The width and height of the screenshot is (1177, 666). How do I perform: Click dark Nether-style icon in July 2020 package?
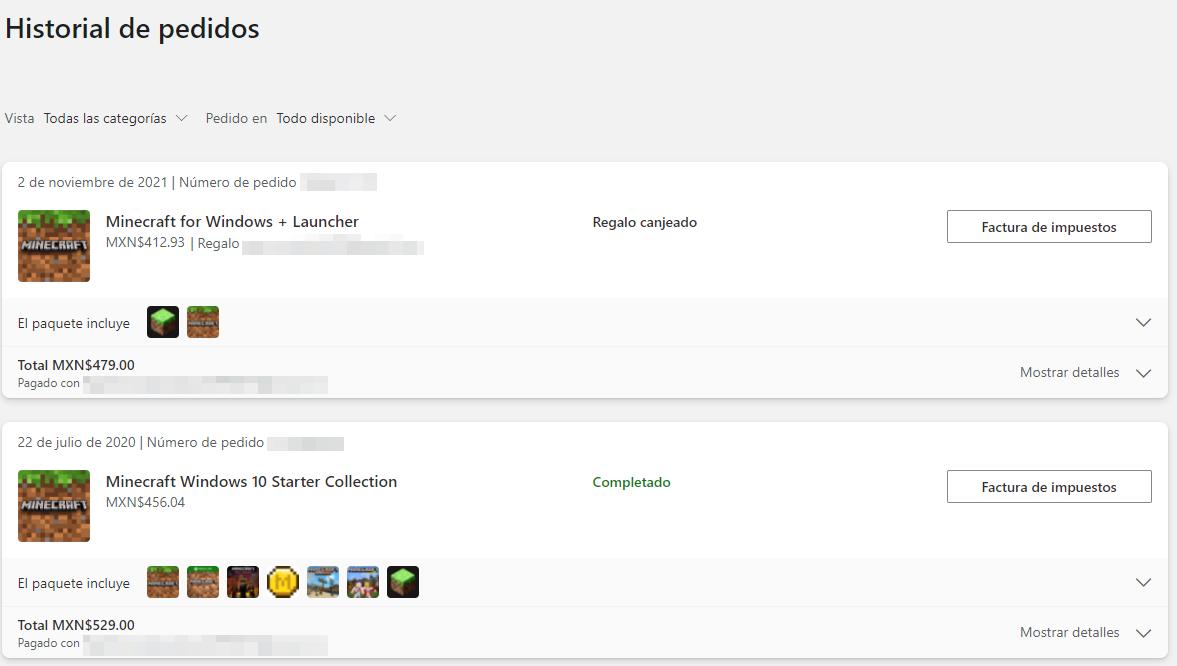point(243,582)
